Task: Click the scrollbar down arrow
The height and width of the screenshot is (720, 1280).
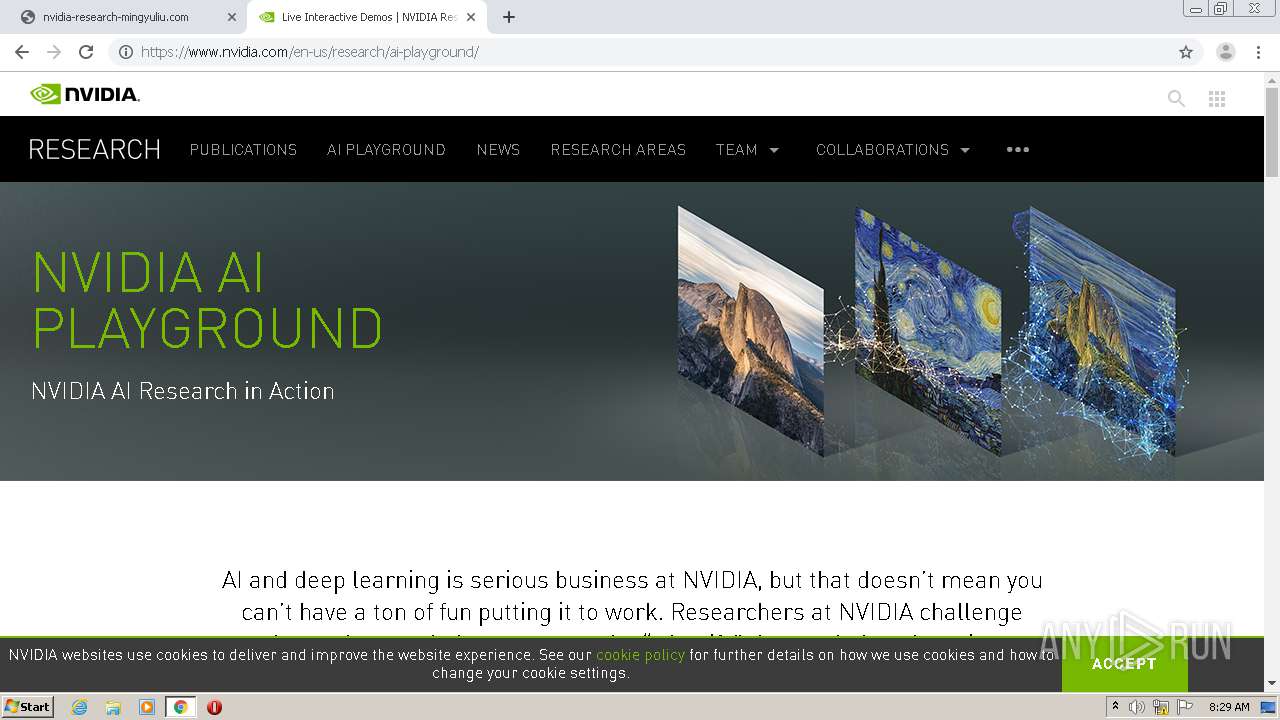Action: pos(1272,683)
